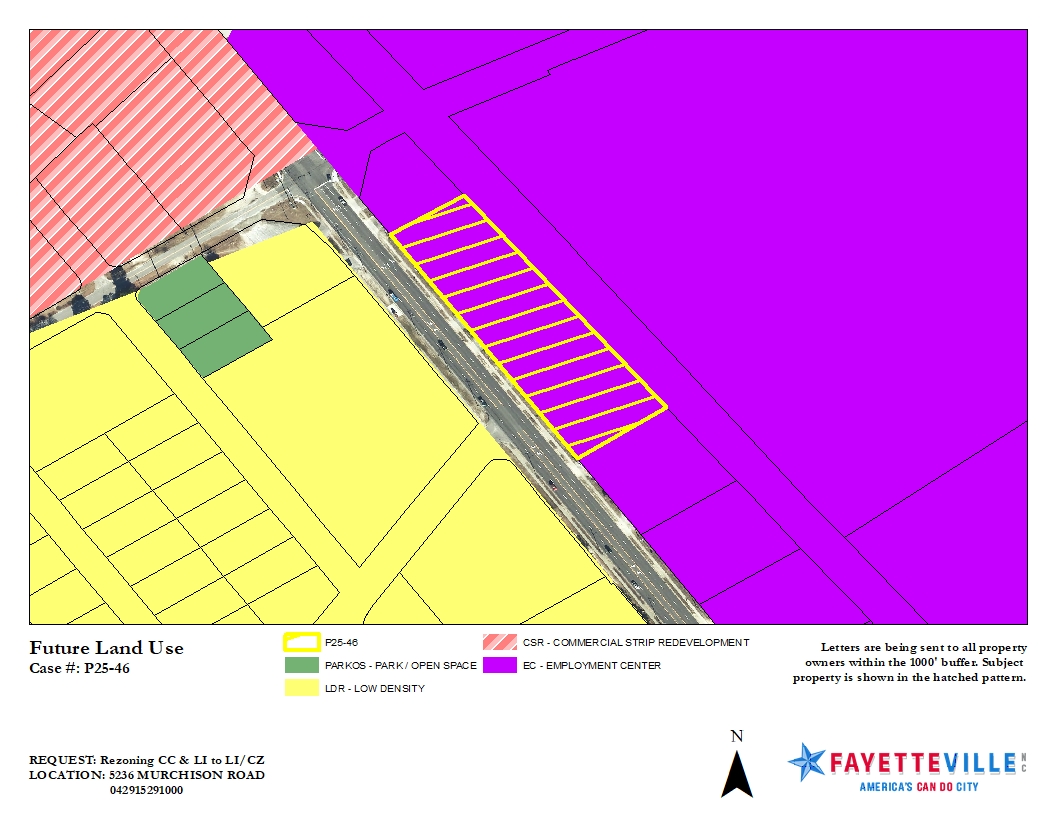Select the green Park / Open Space legend swatch
Image resolution: width=1056 pixels, height=816 pixels.
coord(301,665)
